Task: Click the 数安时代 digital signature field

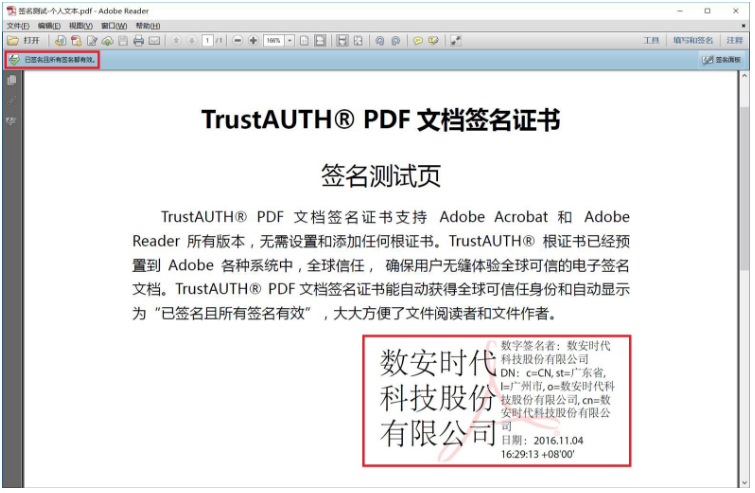Action: 496,401
